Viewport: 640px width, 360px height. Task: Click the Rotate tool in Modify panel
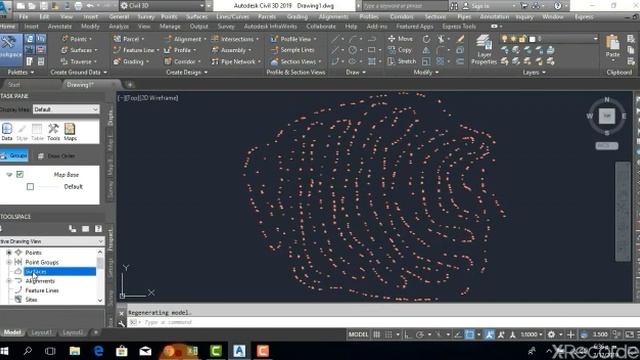pyautogui.click(x=426, y=39)
